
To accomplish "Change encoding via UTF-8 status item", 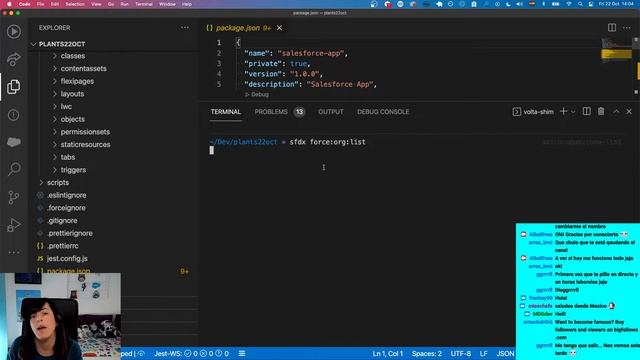I will pyautogui.click(x=460, y=353).
